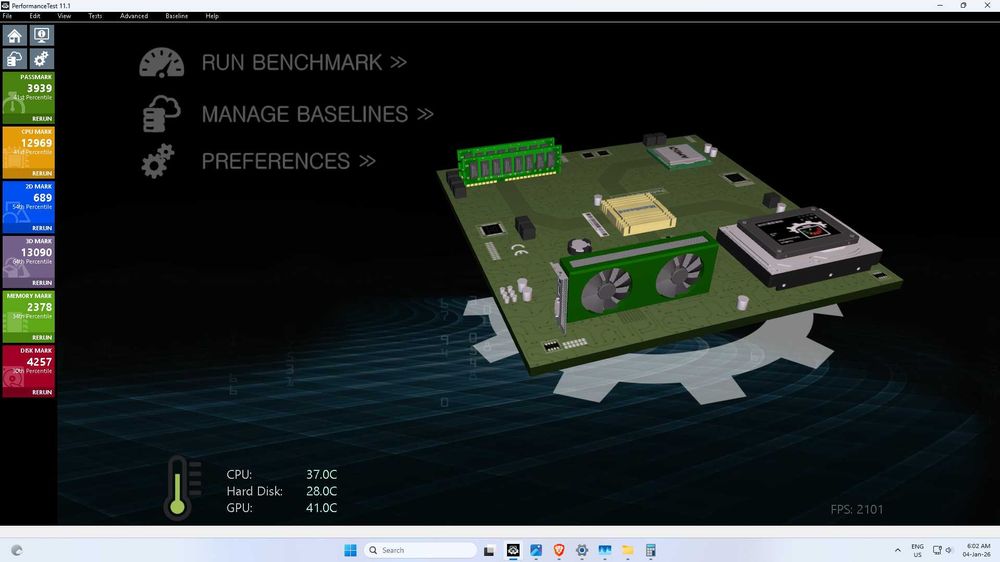
Task: Show hidden system tray icons chevron
Action: (897, 550)
